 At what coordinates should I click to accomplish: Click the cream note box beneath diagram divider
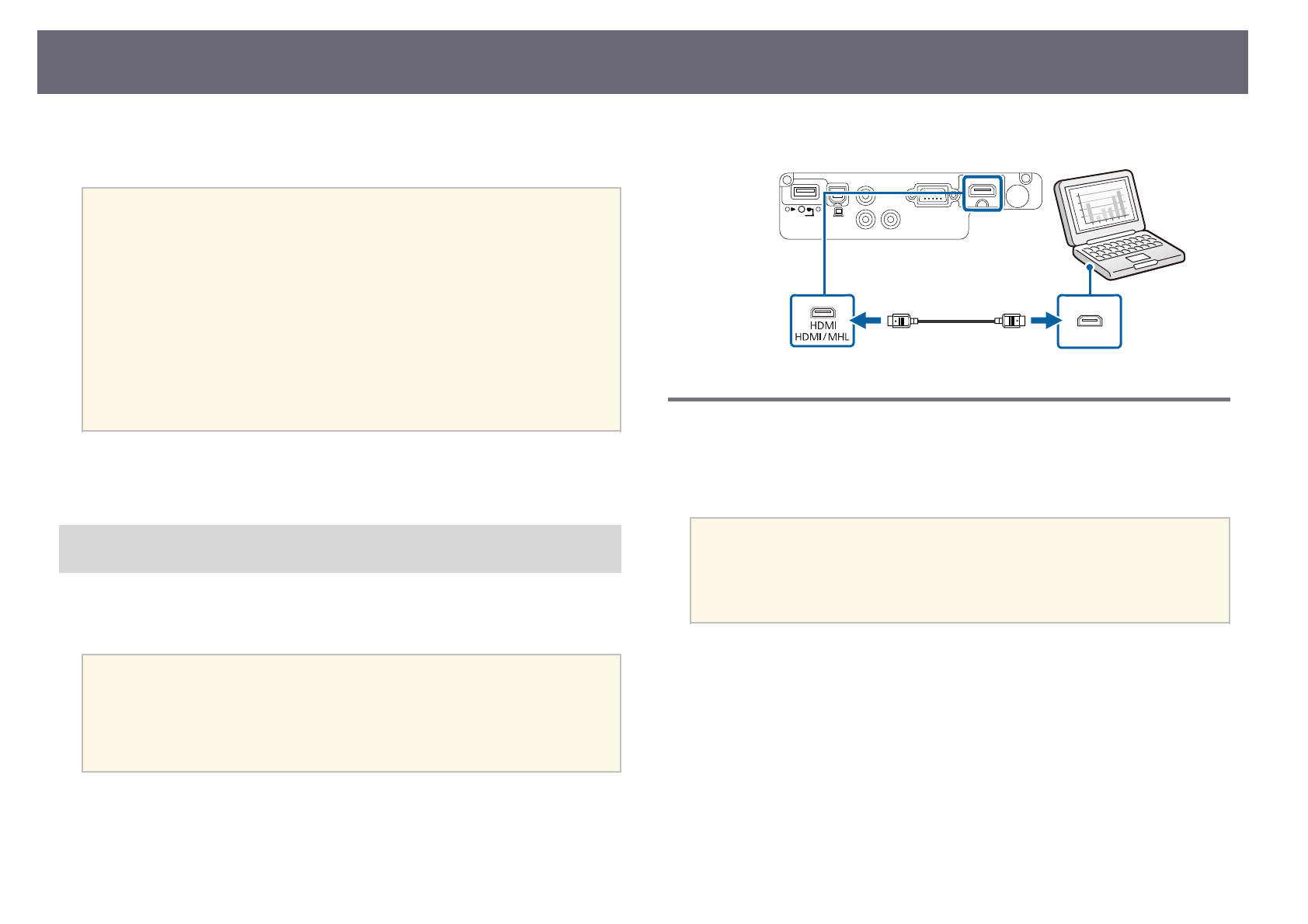960,571
